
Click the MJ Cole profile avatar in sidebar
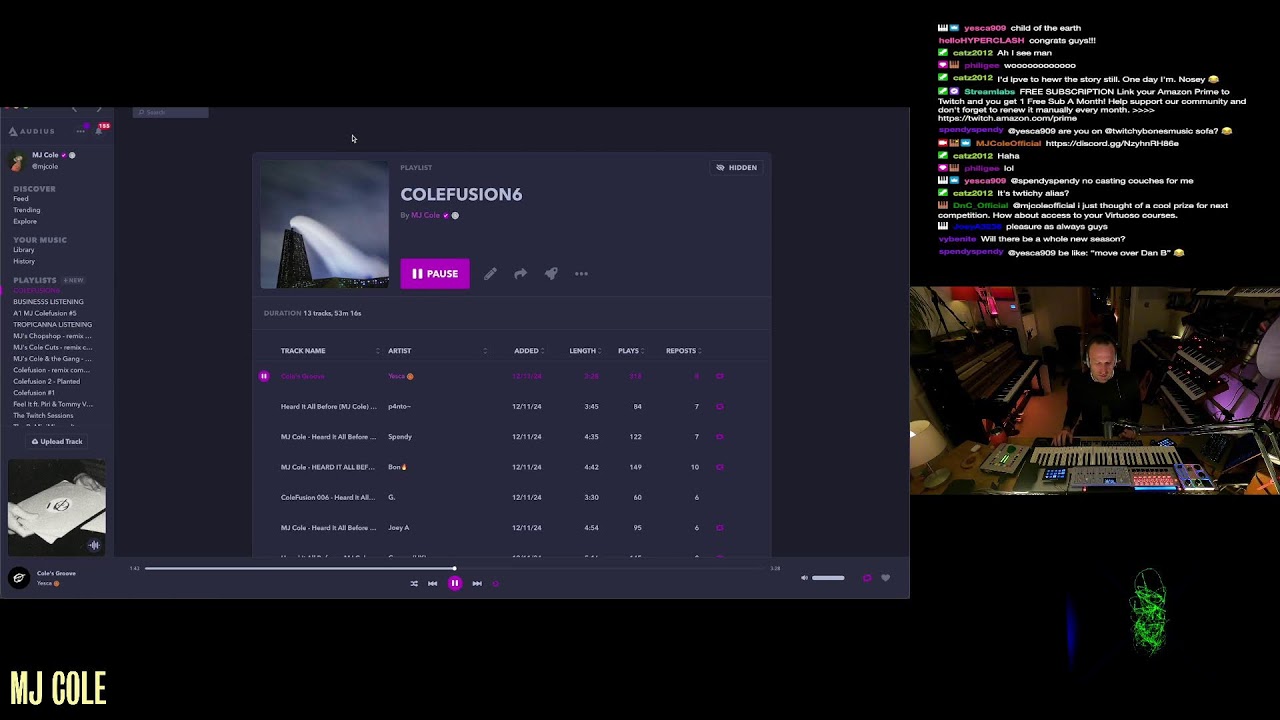pyautogui.click(x=17, y=160)
